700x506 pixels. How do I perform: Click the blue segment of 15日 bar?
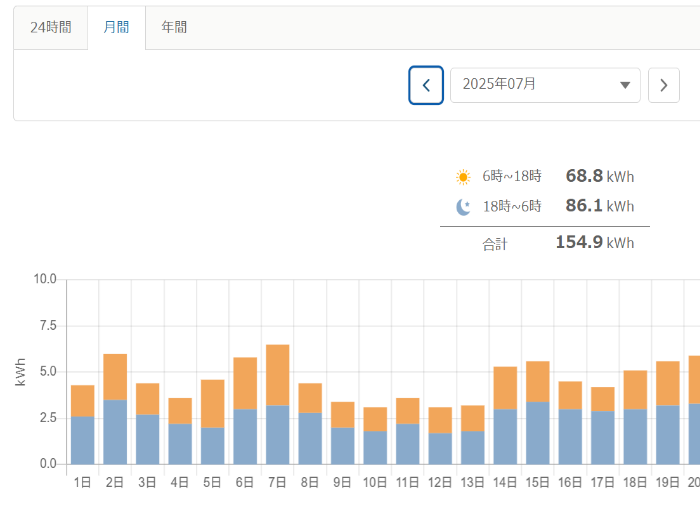click(x=538, y=433)
